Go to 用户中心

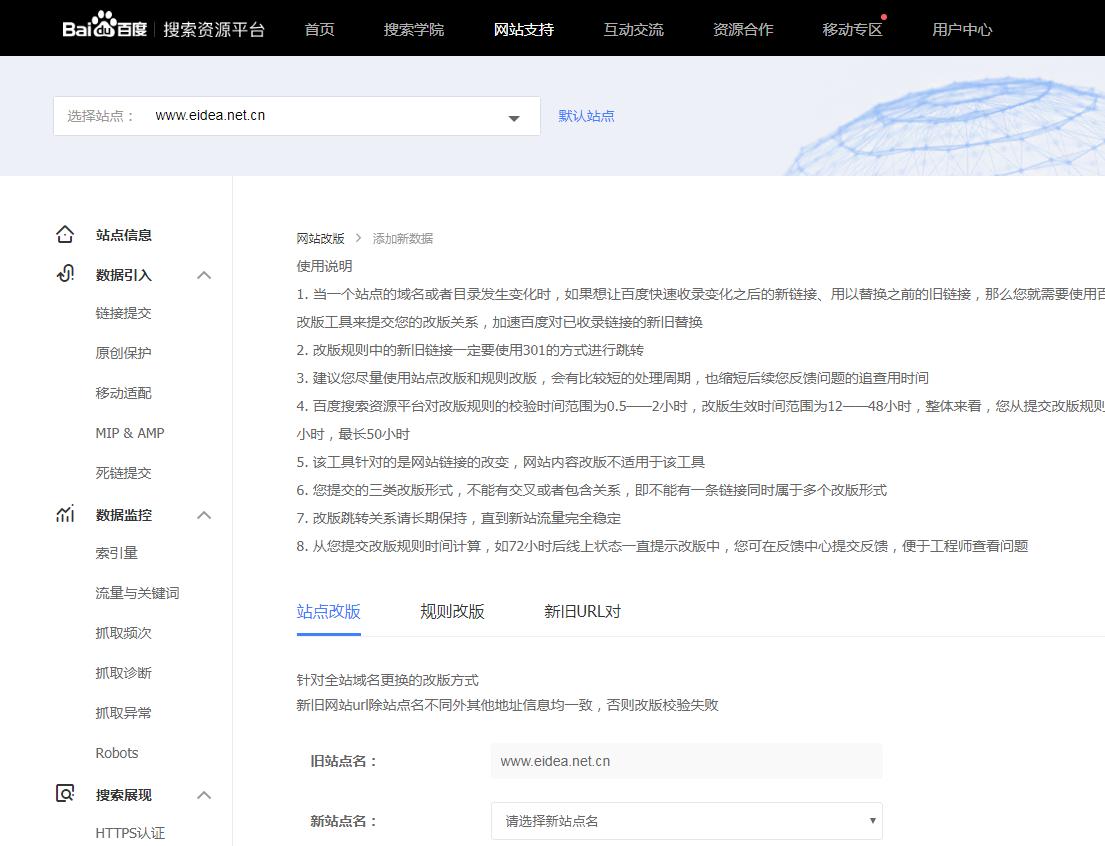click(961, 29)
